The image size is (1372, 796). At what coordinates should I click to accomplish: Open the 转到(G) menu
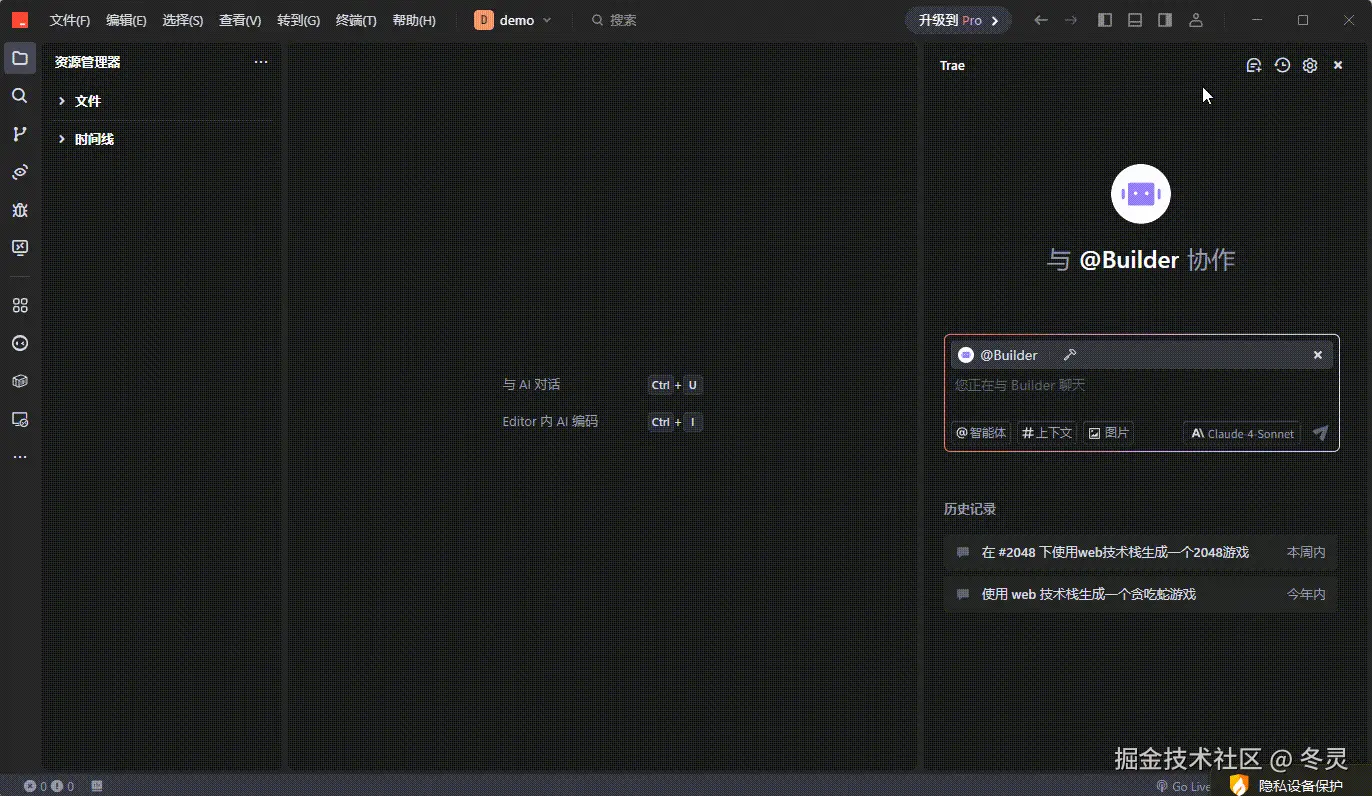(298, 20)
